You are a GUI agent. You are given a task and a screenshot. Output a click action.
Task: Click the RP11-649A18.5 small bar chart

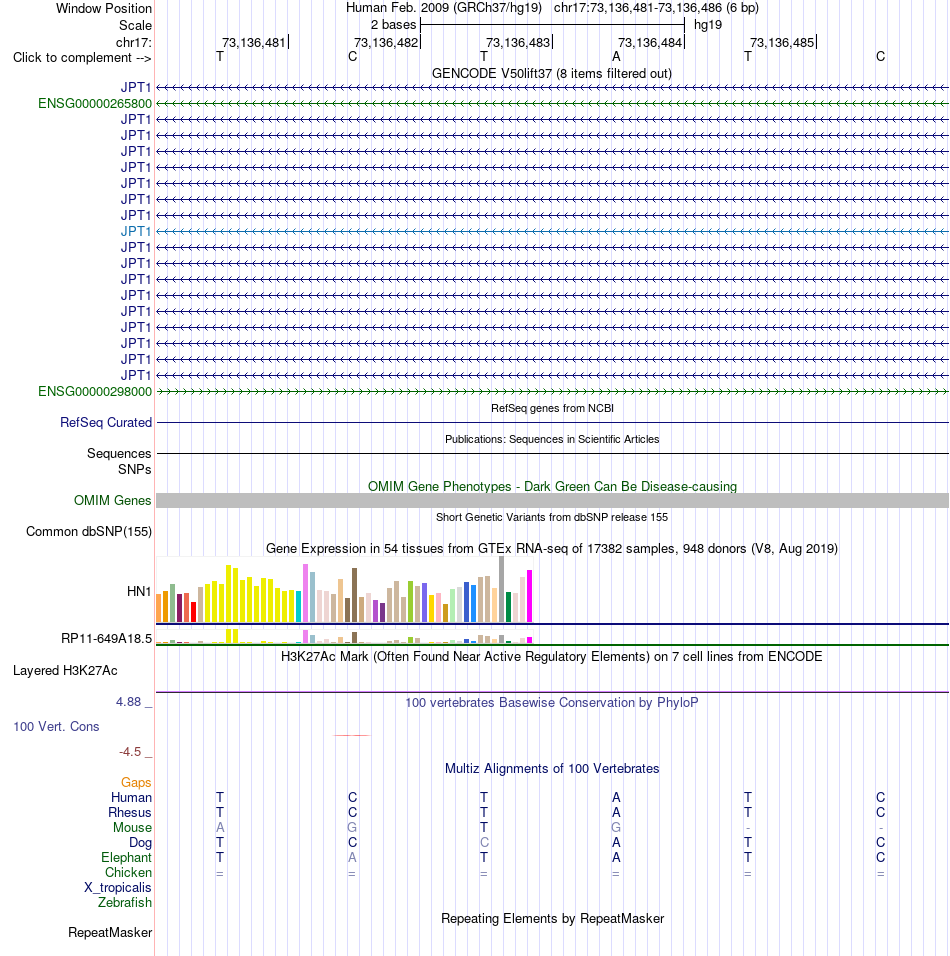[x=345, y=636]
